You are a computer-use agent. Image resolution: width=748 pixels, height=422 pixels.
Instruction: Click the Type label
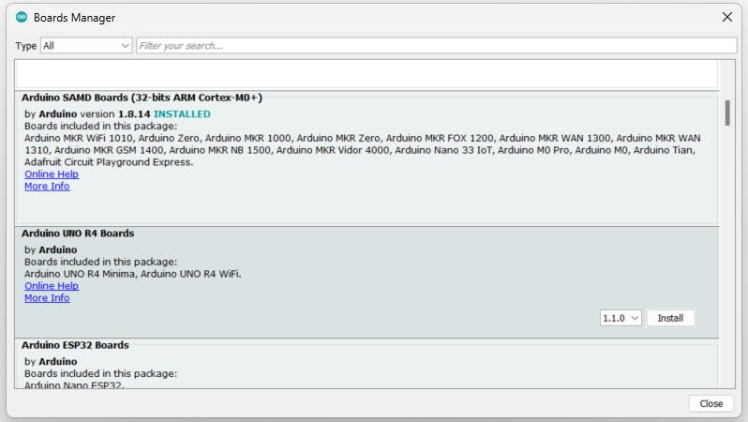coord(26,46)
